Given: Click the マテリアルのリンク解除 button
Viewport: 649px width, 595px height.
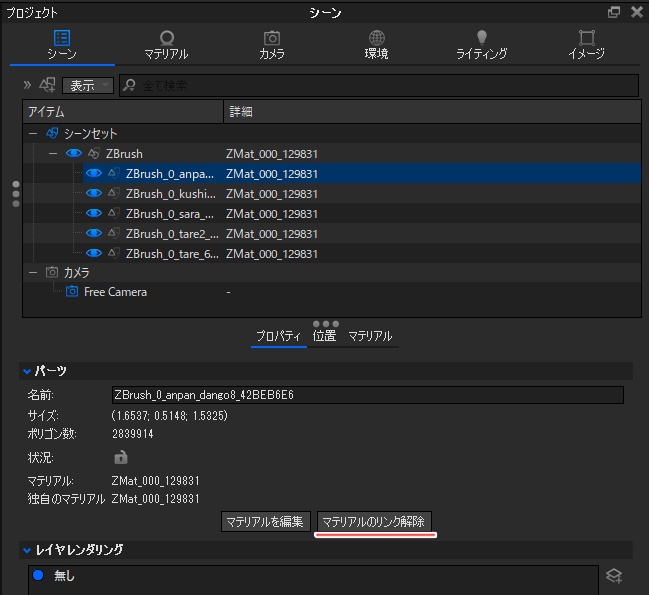Looking at the screenshot, I should [x=374, y=521].
